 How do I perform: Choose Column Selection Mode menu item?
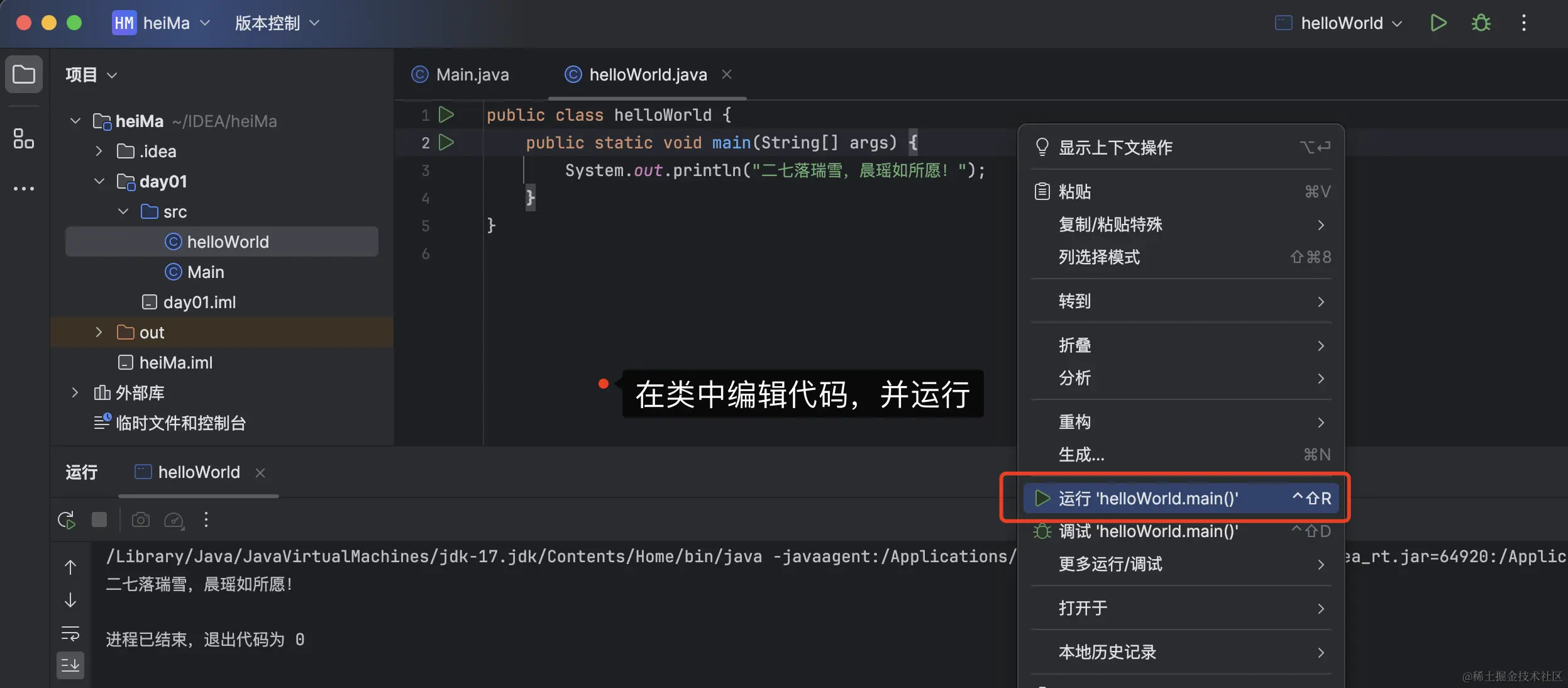[1181, 257]
